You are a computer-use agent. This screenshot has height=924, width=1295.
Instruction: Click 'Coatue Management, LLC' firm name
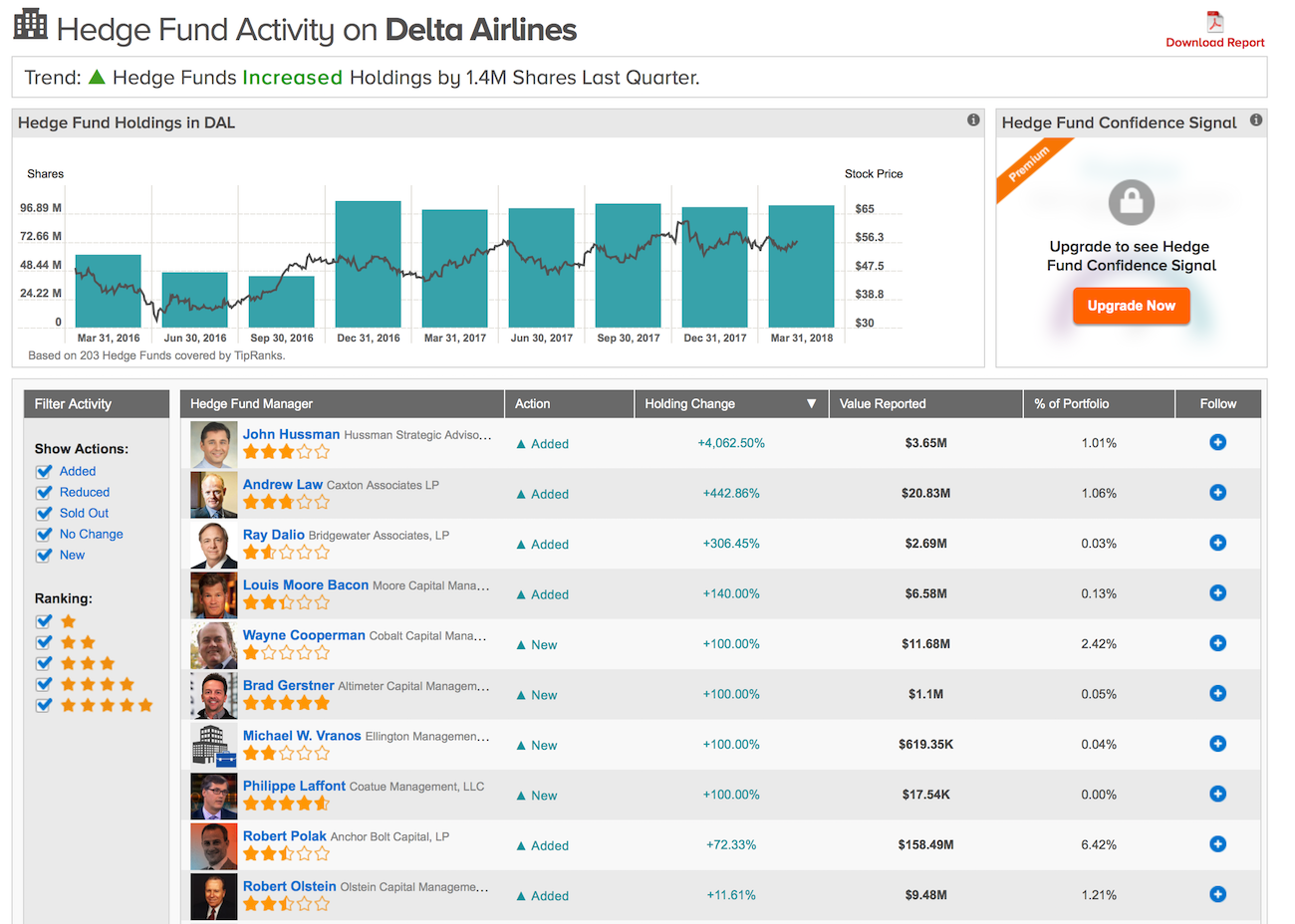click(416, 787)
